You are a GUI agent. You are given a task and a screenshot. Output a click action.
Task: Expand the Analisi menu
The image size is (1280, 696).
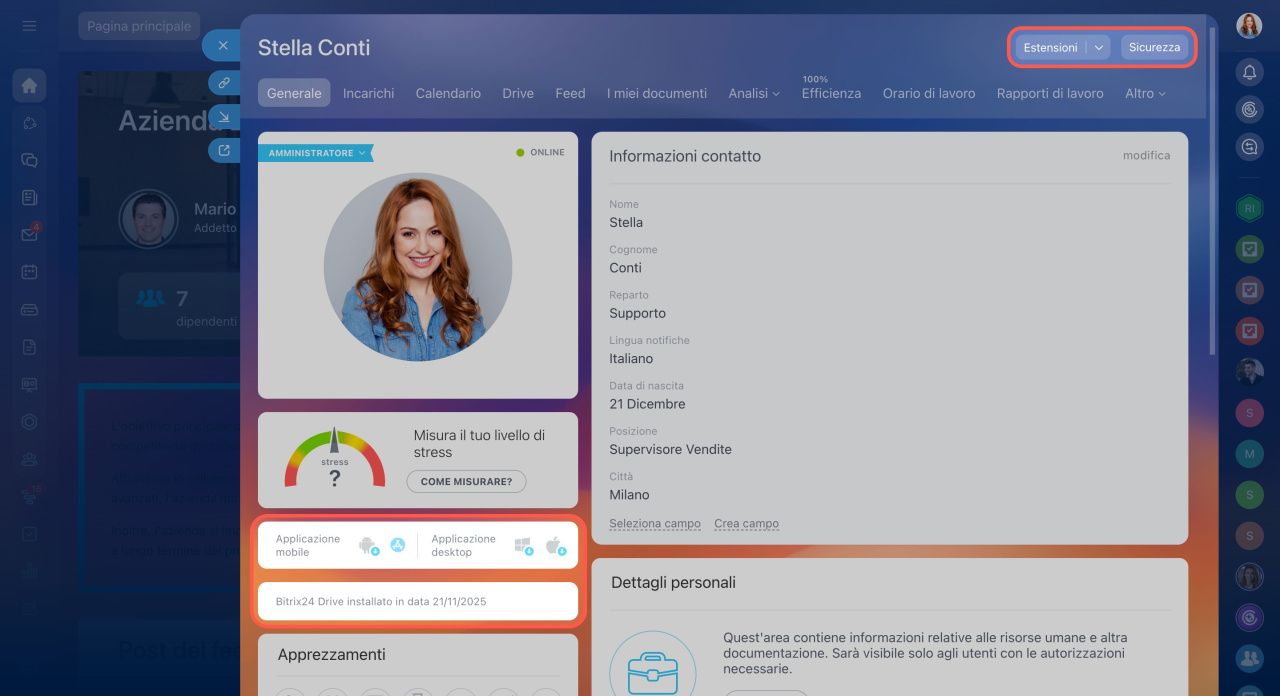pos(753,93)
